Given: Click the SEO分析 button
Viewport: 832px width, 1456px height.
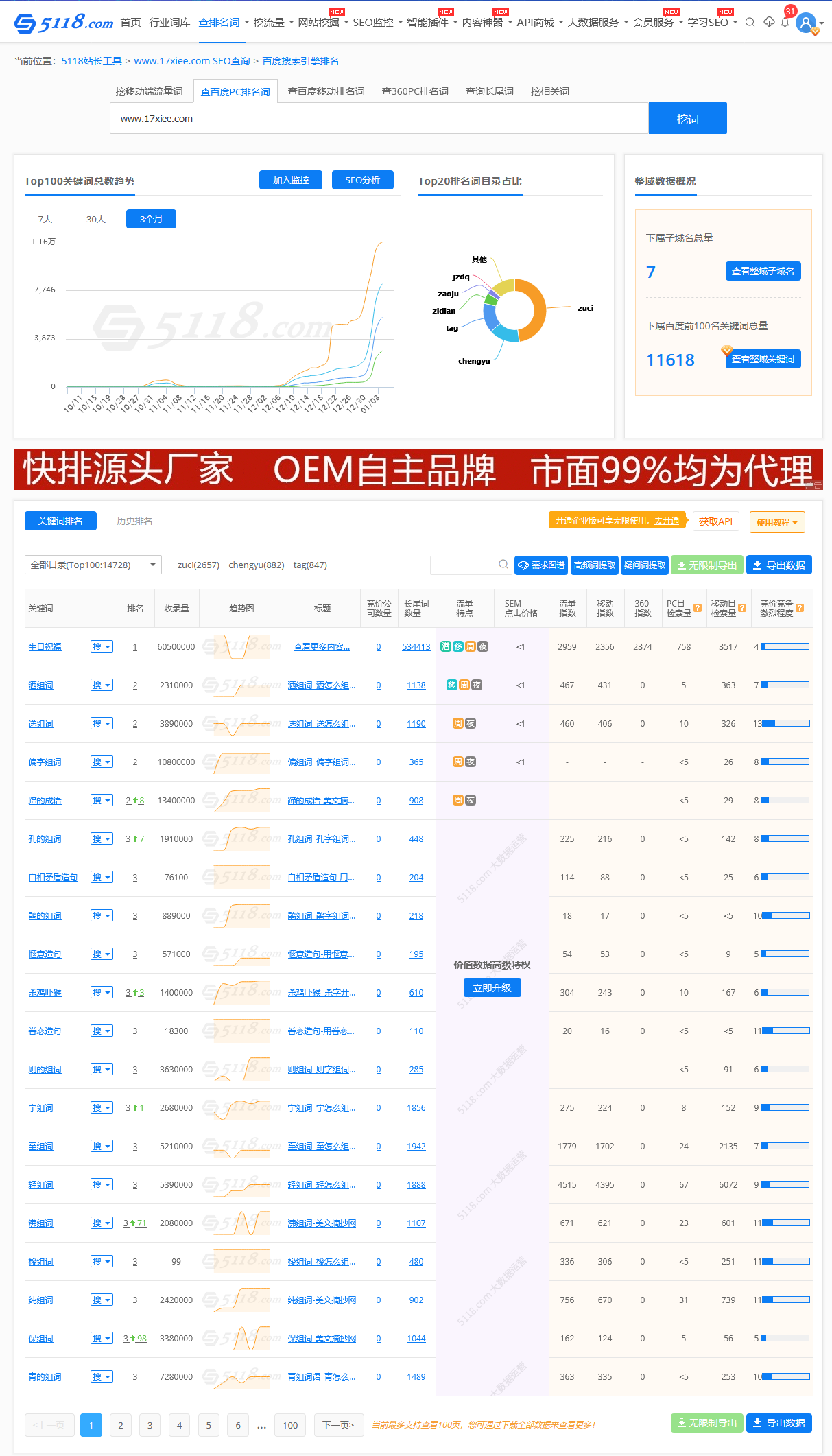Looking at the screenshot, I should click(363, 180).
